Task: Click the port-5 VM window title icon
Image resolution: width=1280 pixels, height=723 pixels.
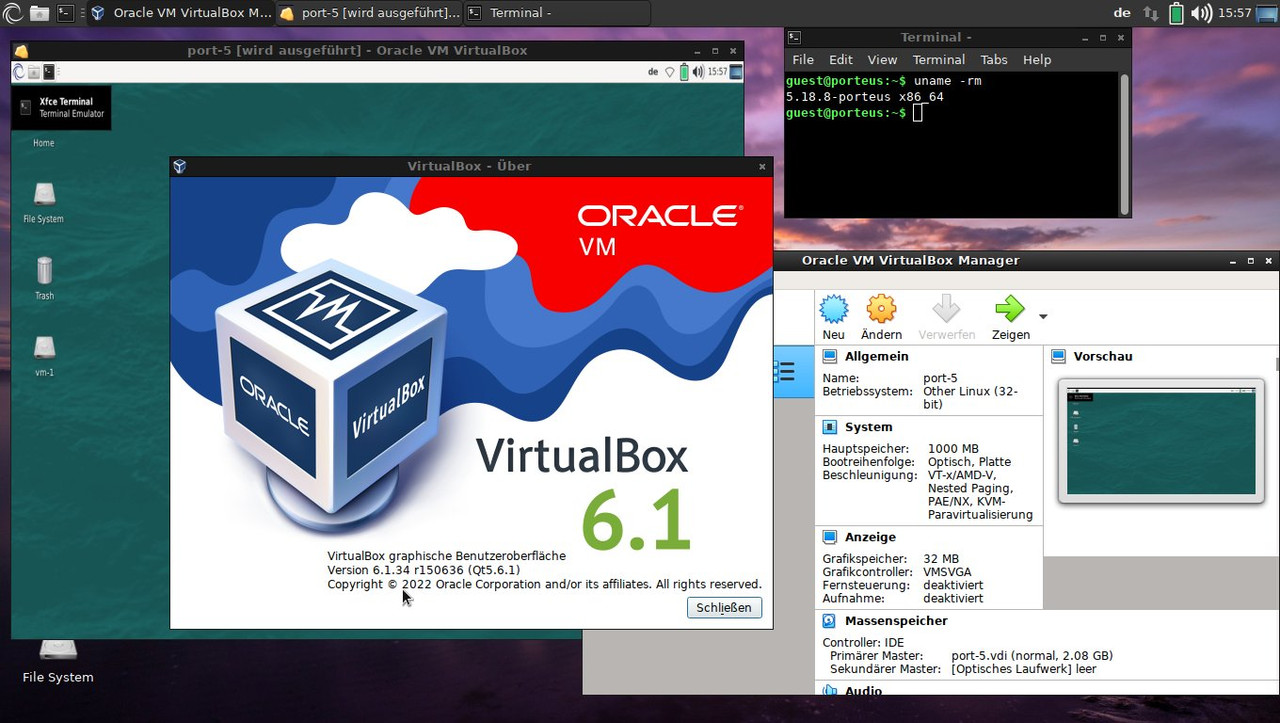Action: (21, 51)
